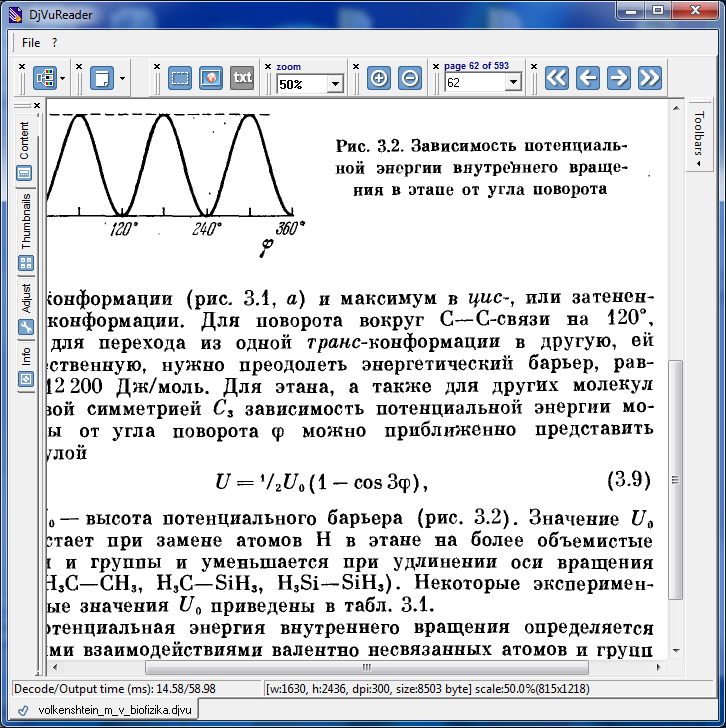Open the File menu

tap(31, 43)
